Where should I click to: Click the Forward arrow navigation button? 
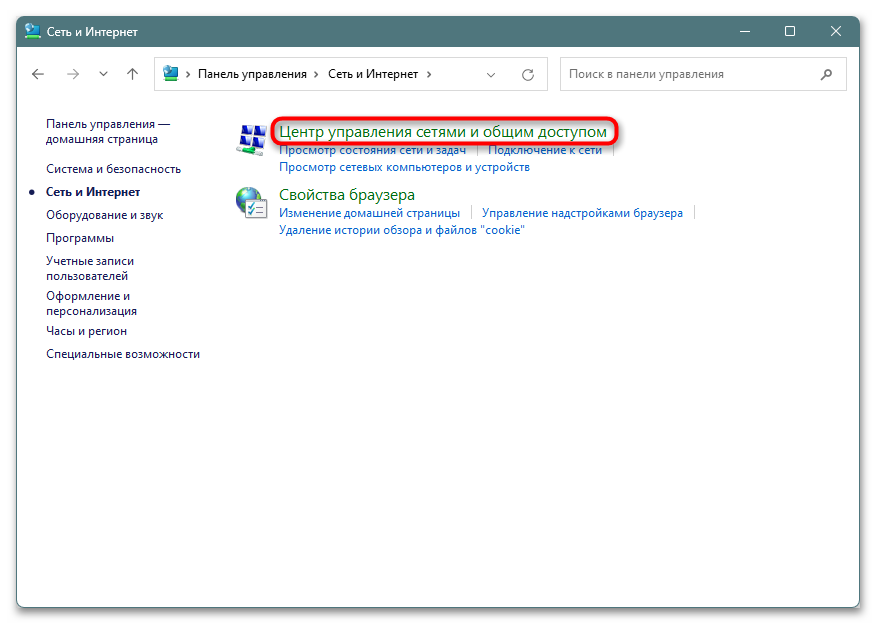pyautogui.click(x=73, y=74)
